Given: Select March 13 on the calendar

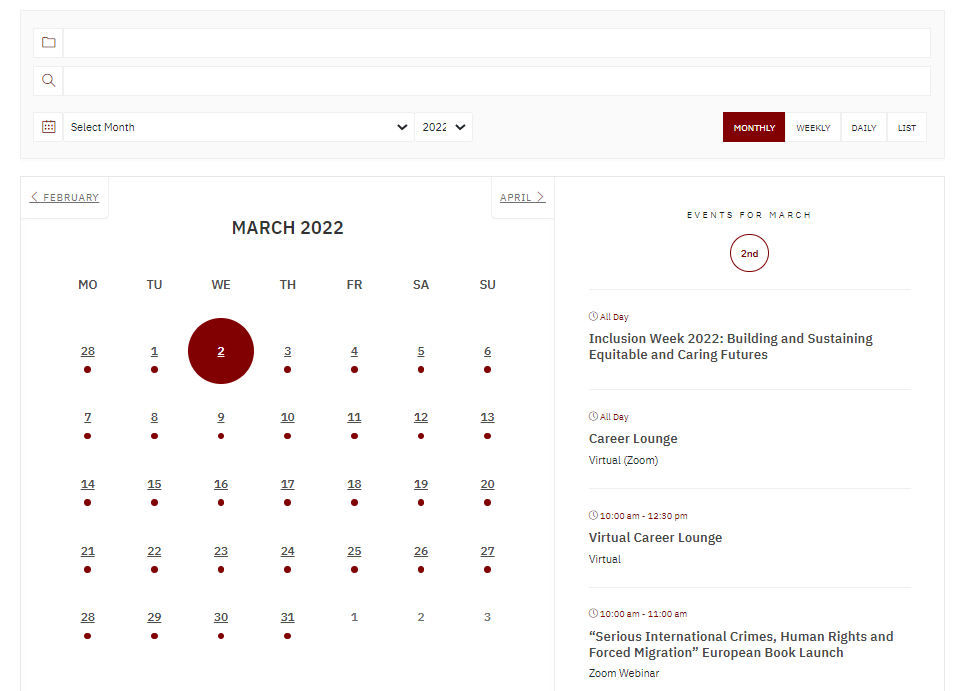Looking at the screenshot, I should tap(488, 418).
